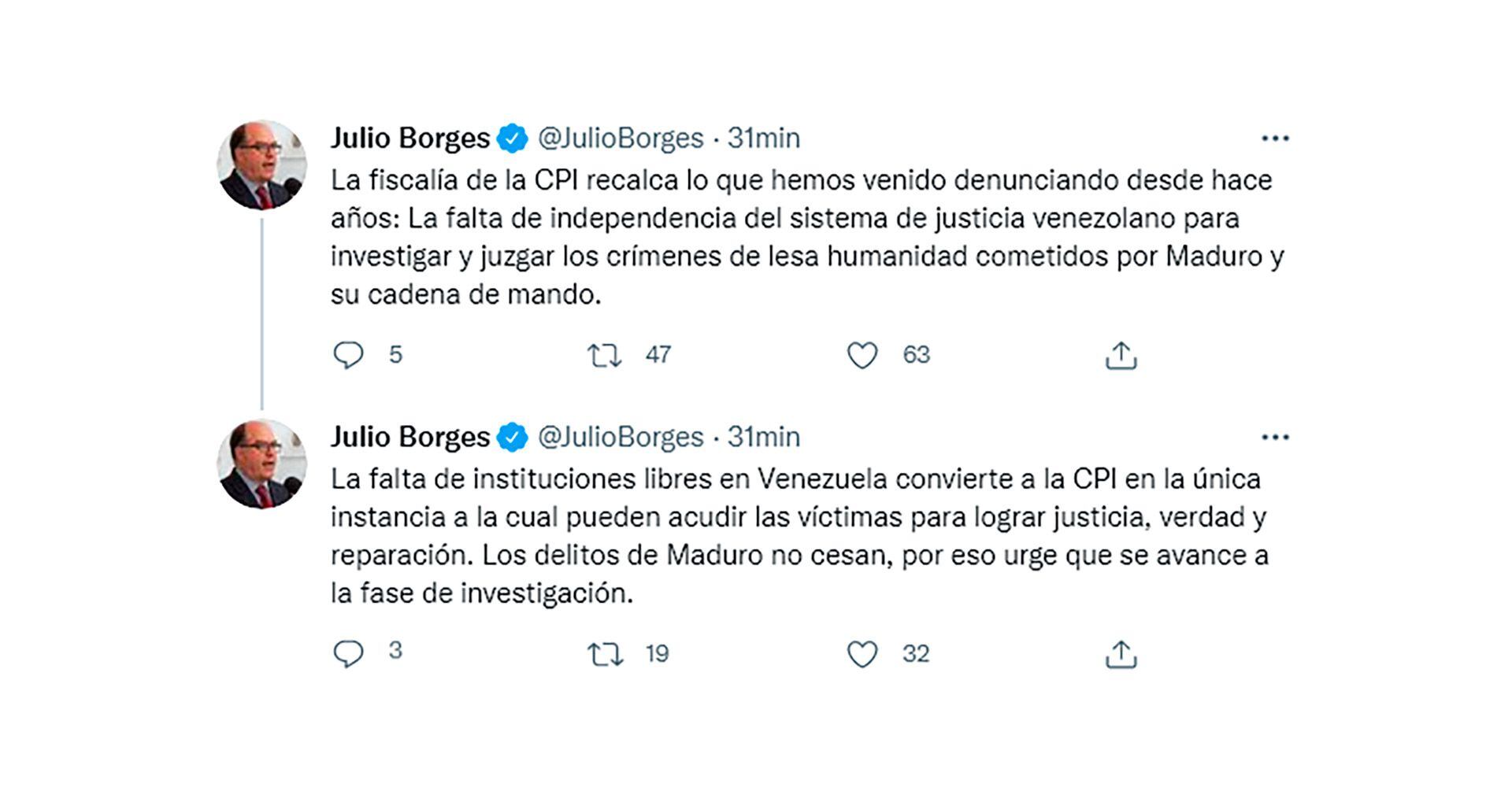1512x802 pixels.
Task: Click @JulioBorges handle on first tweet
Action: pyautogui.click(x=621, y=139)
